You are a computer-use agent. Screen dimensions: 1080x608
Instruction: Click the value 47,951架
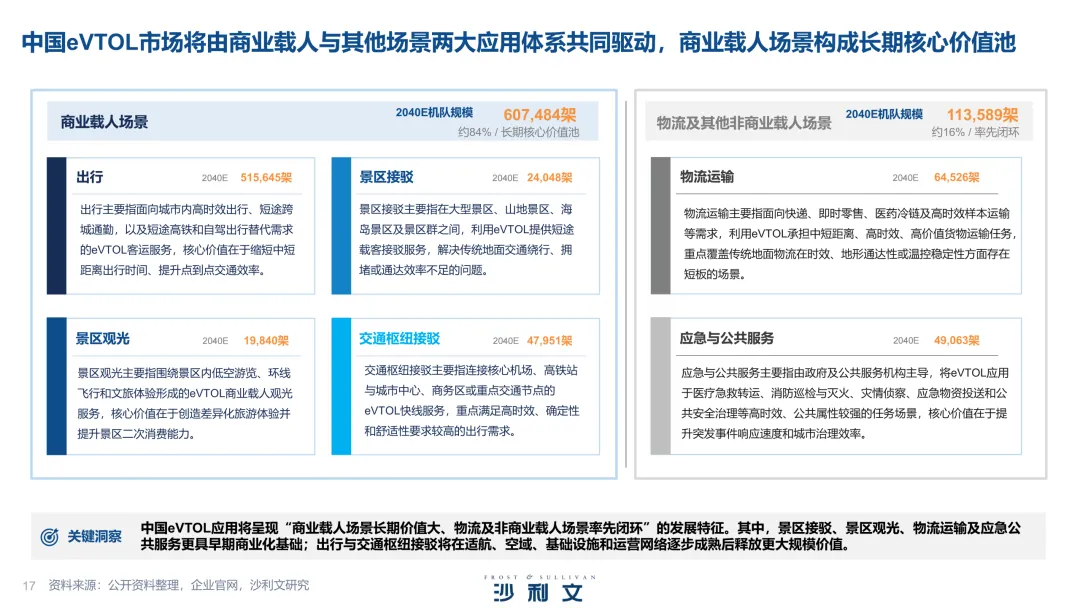coord(550,341)
